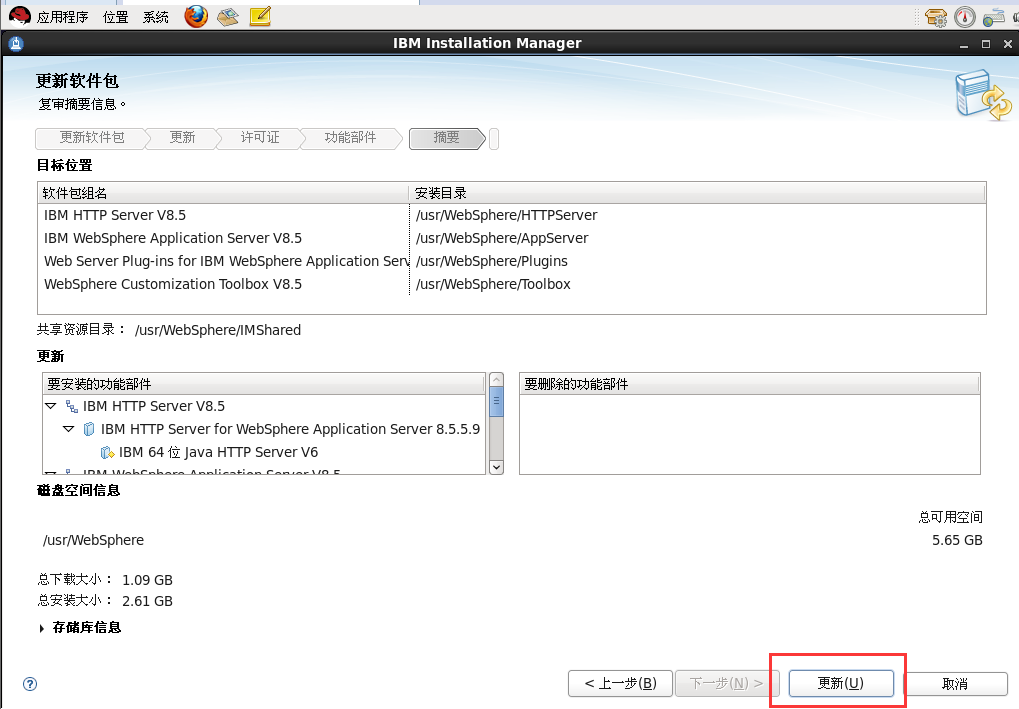Screen dimensions: 1019x709
Task: Go to the 更新软件包 wizard step
Action: click(x=92, y=138)
